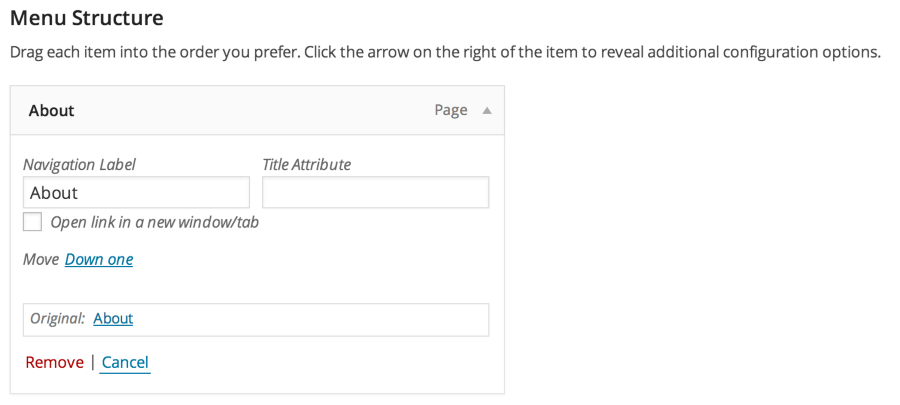Select the Menu Structure heading
This screenshot has height=405, width=900.
click(x=86, y=19)
